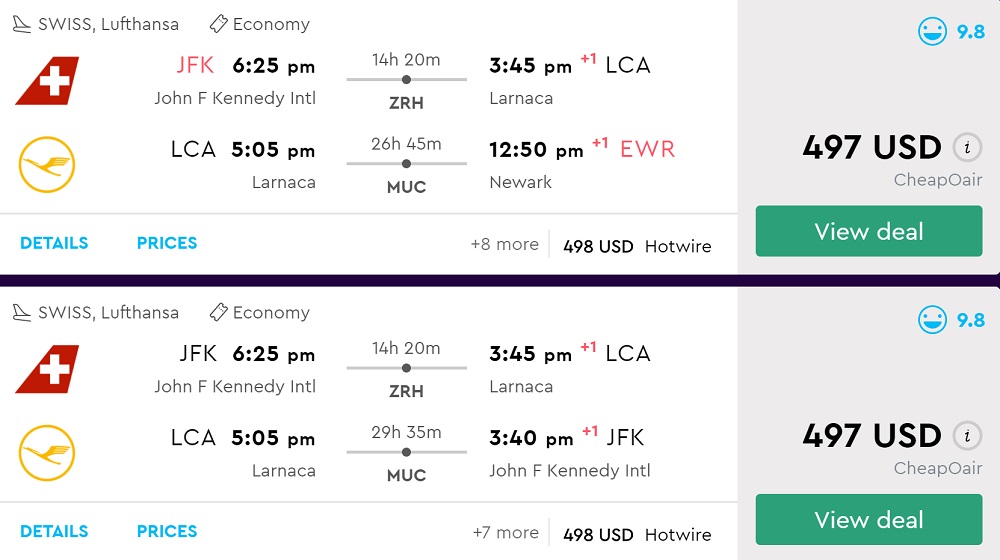Open DETAILS tab for second flight
This screenshot has width=1000, height=560.
(54, 531)
